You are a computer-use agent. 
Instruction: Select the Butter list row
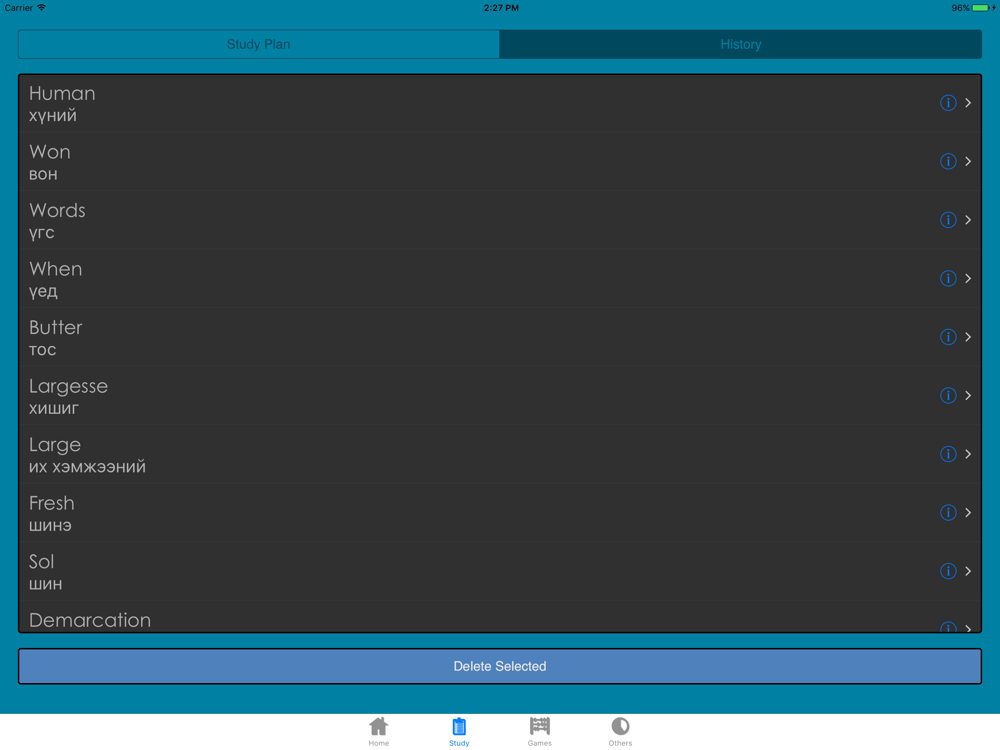click(x=500, y=337)
